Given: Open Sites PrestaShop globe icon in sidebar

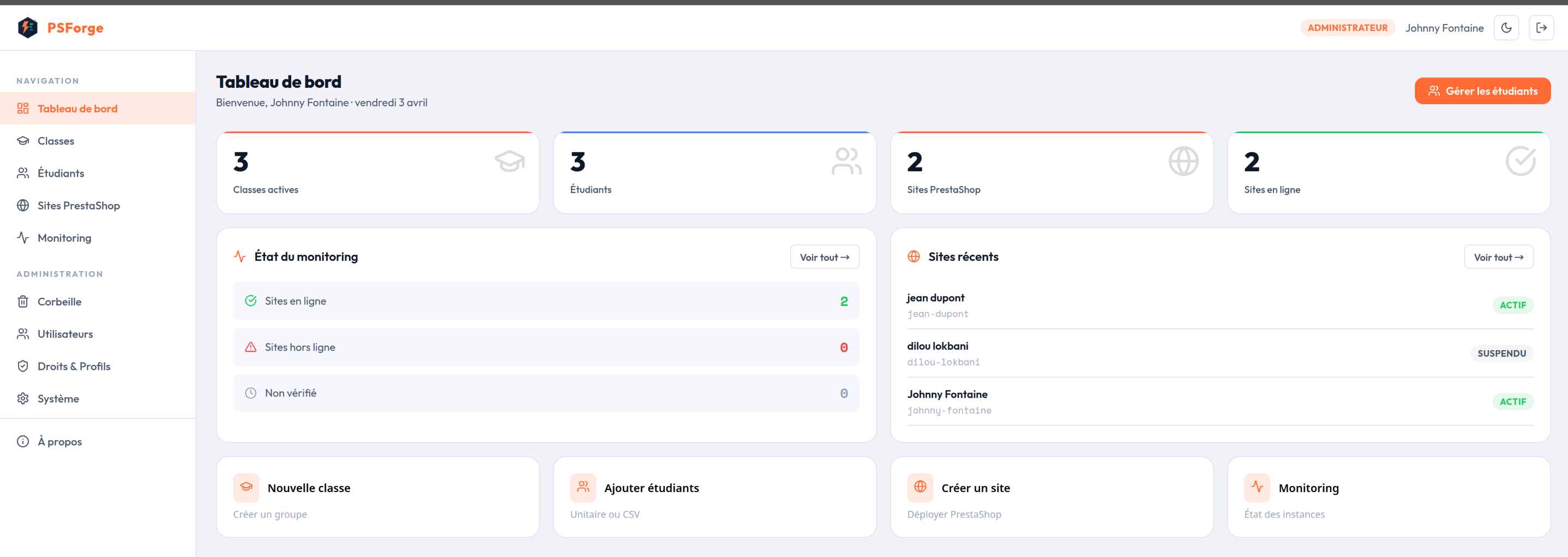Looking at the screenshot, I should tap(23, 205).
